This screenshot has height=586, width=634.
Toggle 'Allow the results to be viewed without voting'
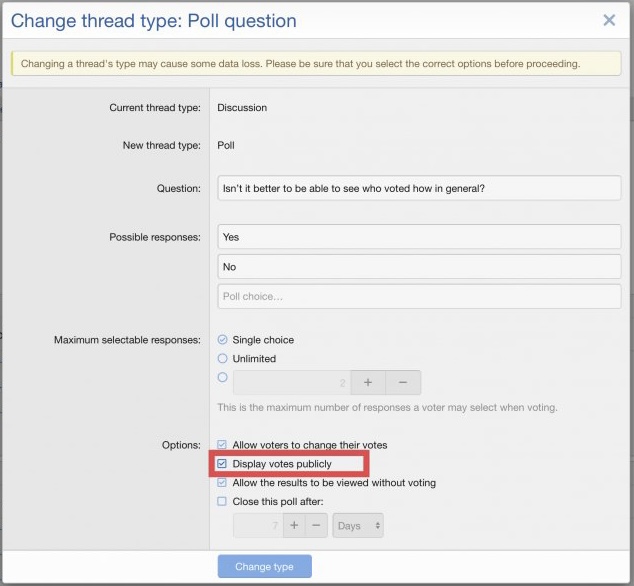[222, 483]
